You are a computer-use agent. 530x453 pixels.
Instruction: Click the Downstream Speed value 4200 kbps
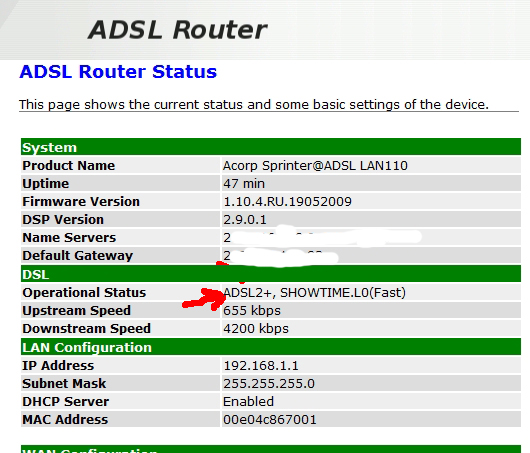pos(256,329)
